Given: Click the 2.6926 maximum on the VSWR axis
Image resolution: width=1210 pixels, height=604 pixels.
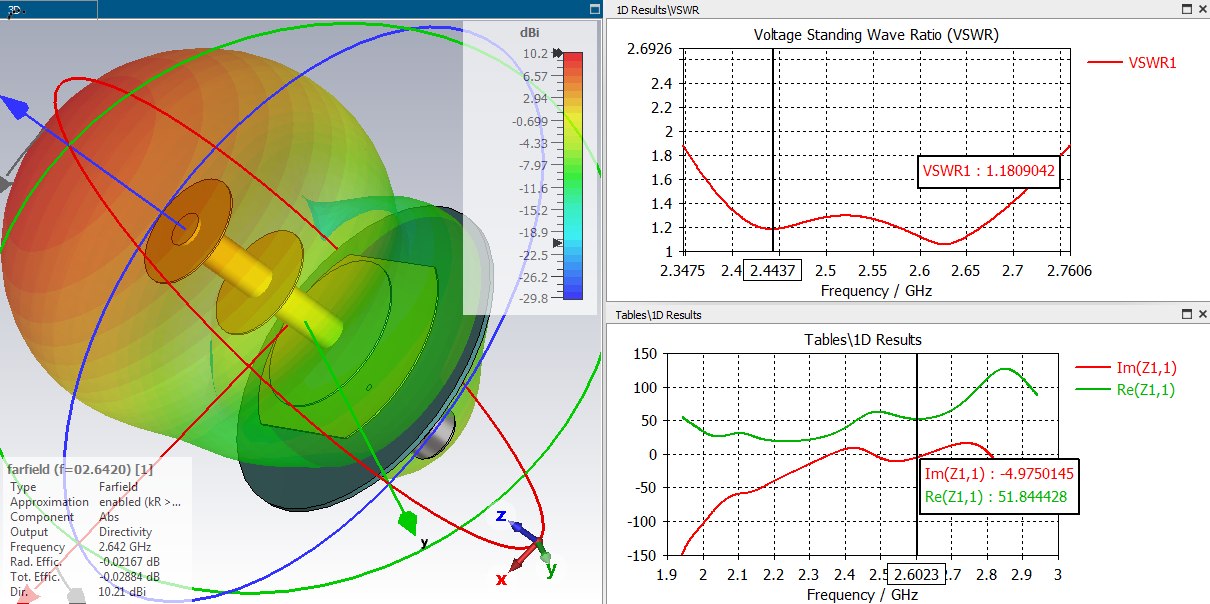Looking at the screenshot, I should (x=648, y=49).
